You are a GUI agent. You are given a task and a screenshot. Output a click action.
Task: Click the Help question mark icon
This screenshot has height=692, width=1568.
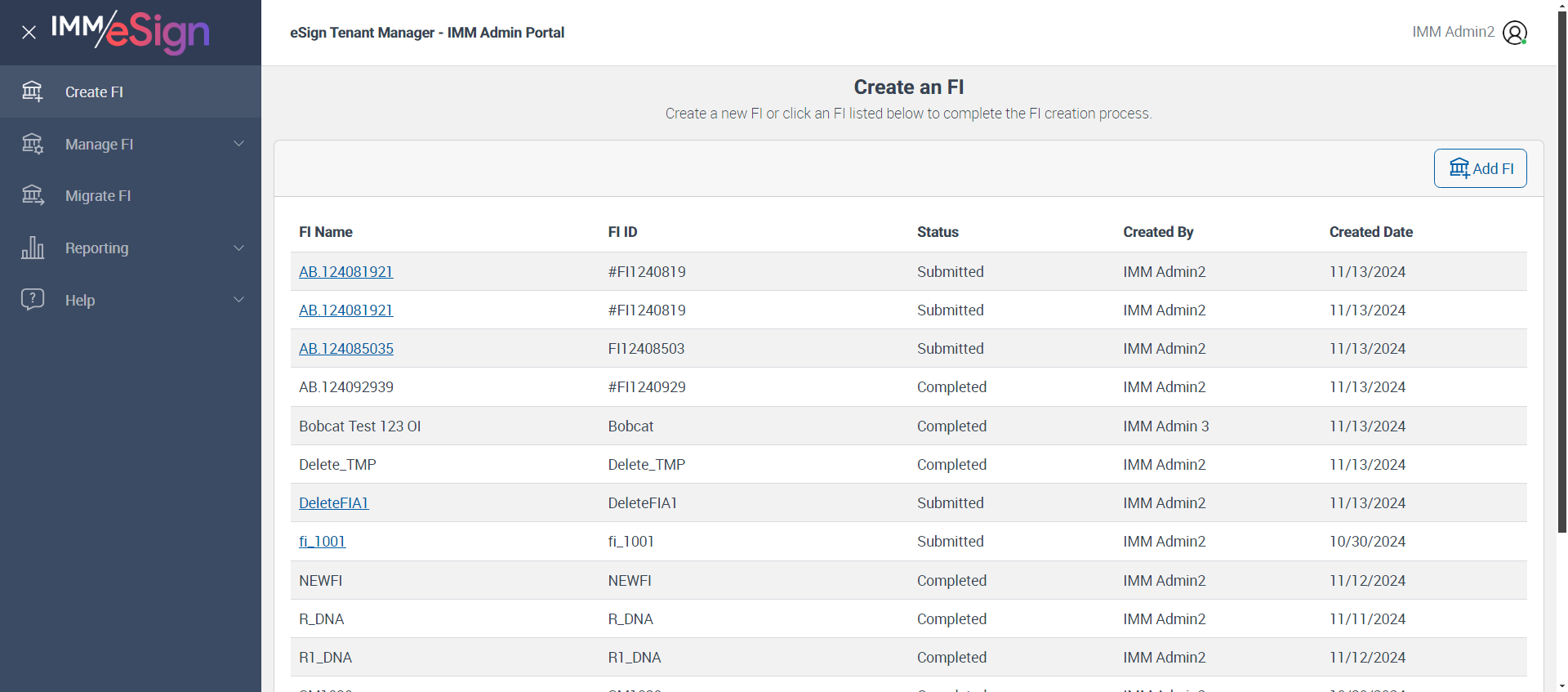tap(33, 299)
